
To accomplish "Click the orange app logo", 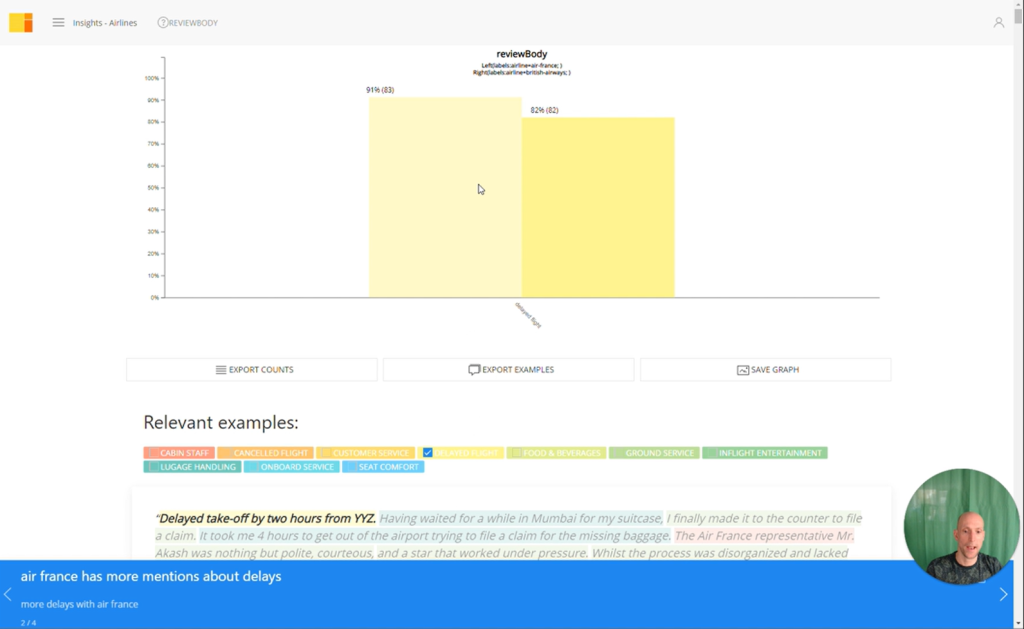I will (x=21, y=23).
